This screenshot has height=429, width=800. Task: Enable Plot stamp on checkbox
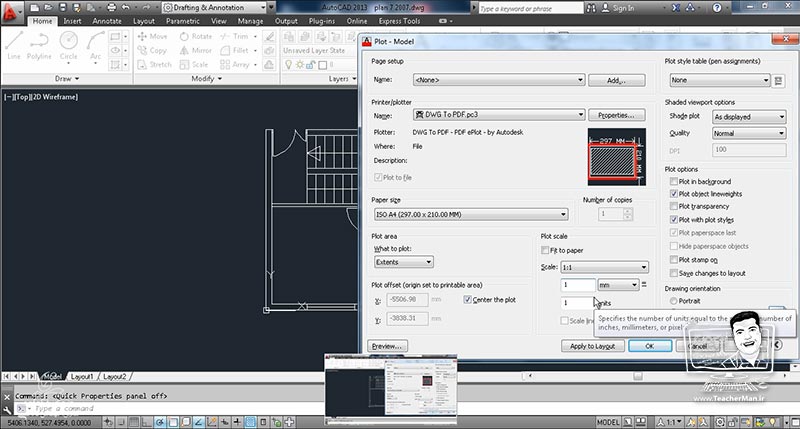(673, 260)
